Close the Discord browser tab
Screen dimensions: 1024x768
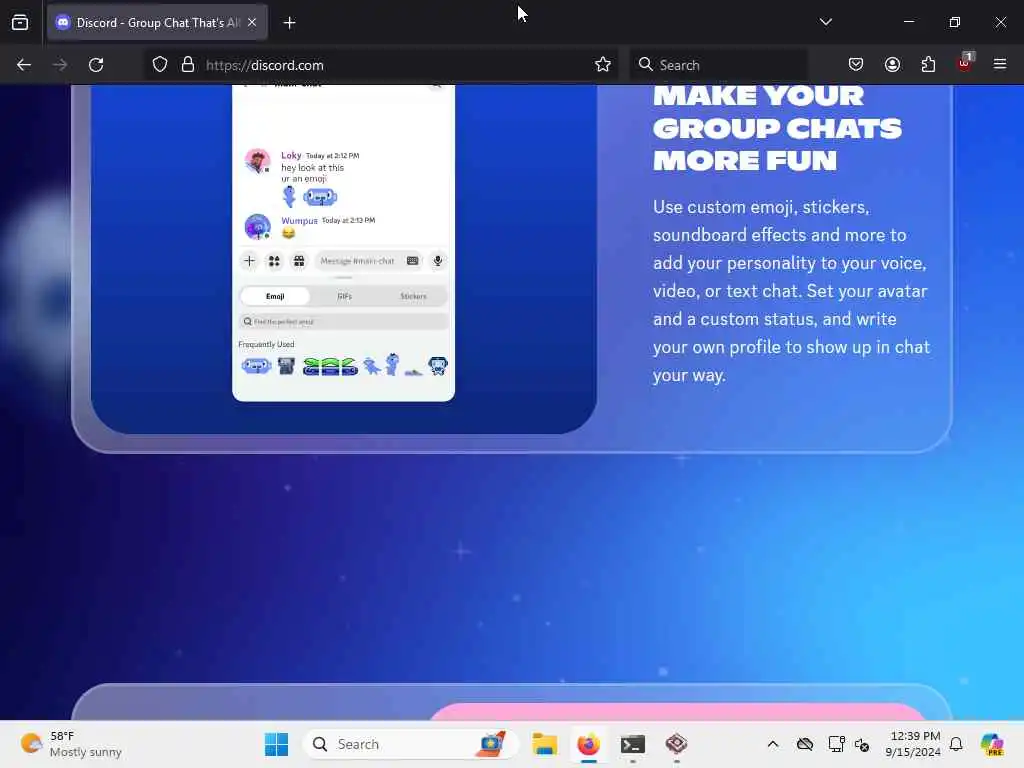(x=252, y=23)
